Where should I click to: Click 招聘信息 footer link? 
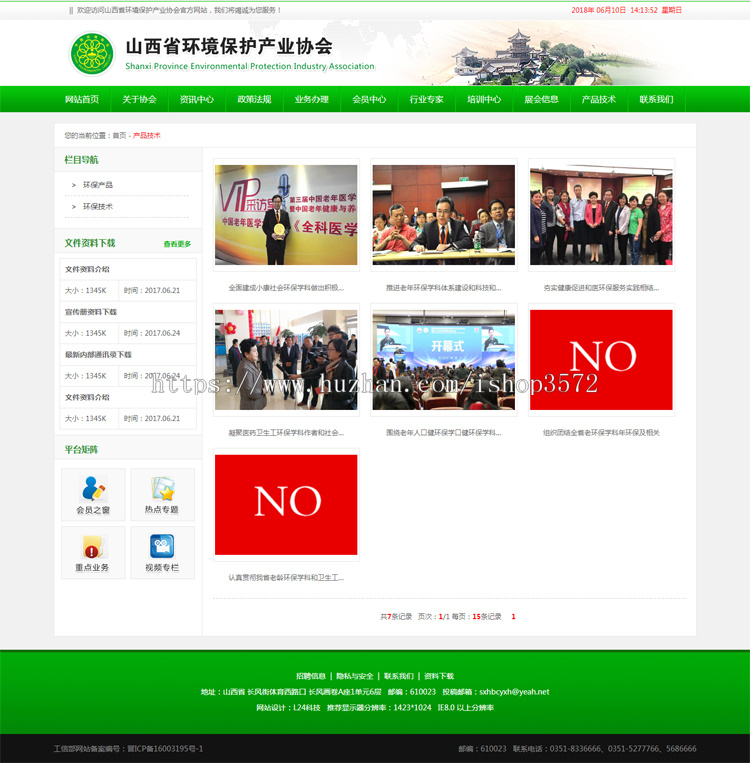(x=311, y=676)
